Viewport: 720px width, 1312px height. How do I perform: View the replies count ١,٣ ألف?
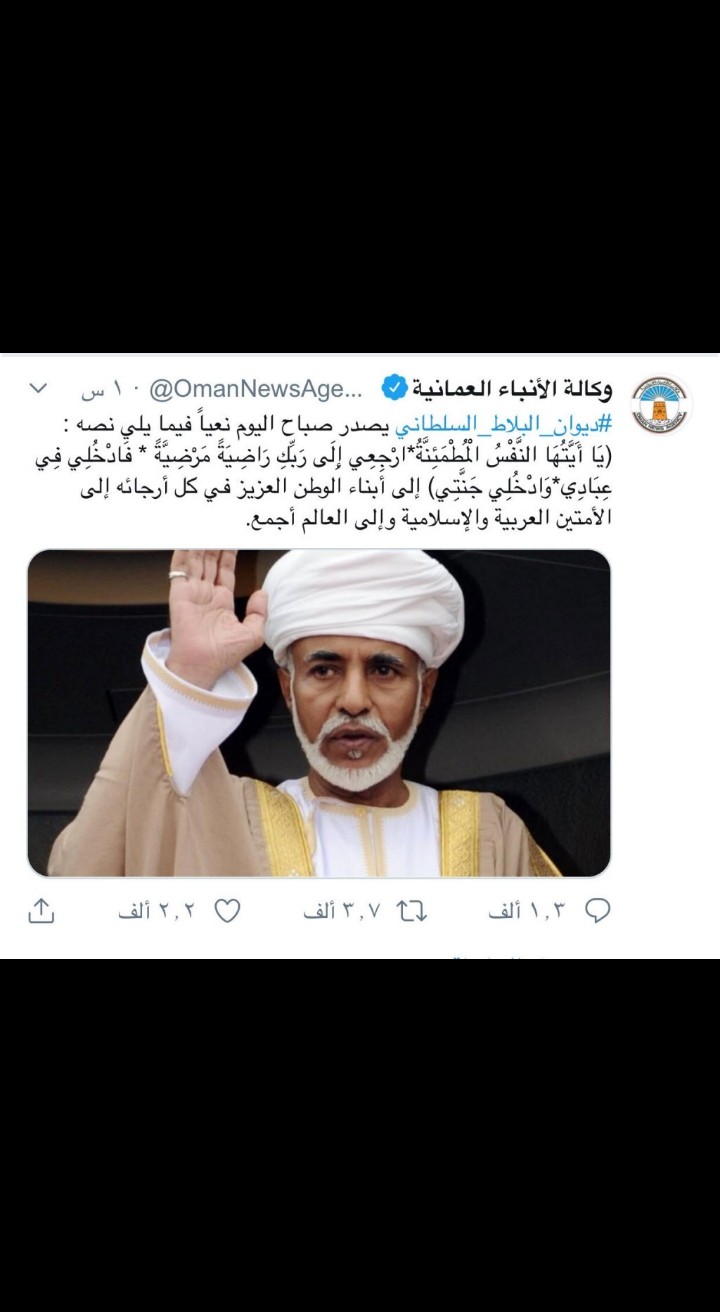click(529, 912)
